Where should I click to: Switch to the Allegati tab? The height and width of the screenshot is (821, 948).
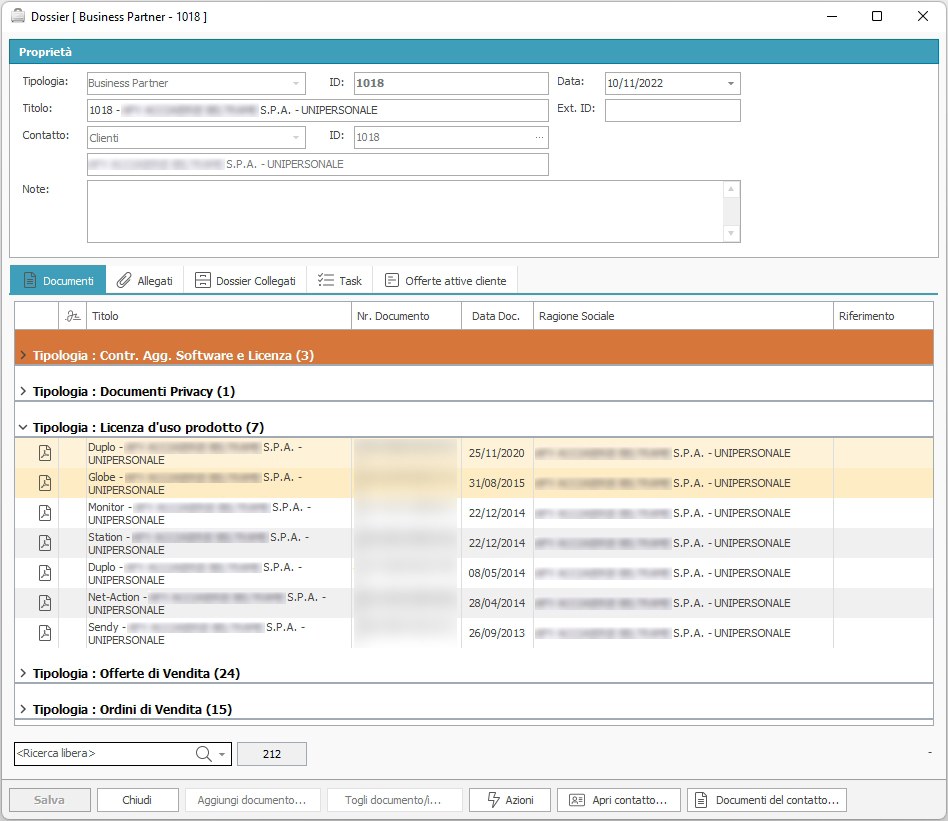pyautogui.click(x=144, y=281)
